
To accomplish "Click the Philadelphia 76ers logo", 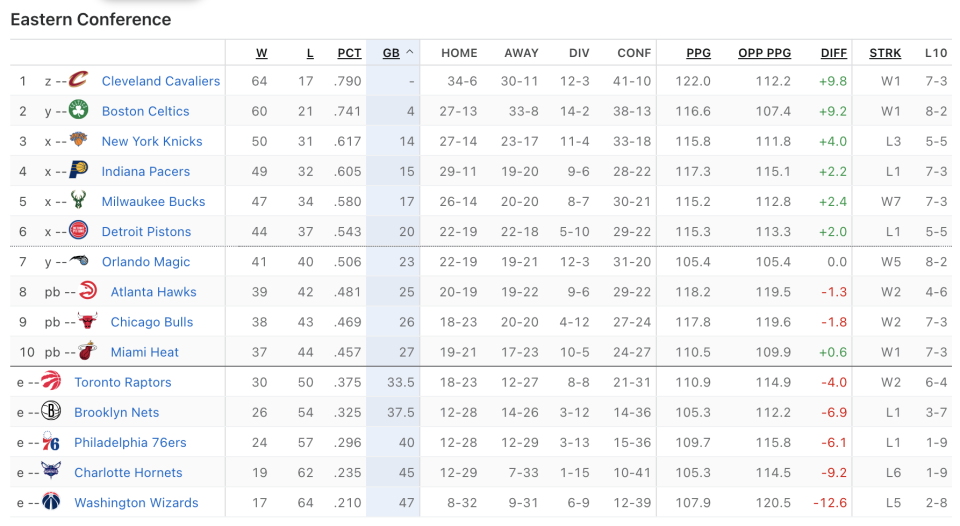I will (x=51, y=442).
